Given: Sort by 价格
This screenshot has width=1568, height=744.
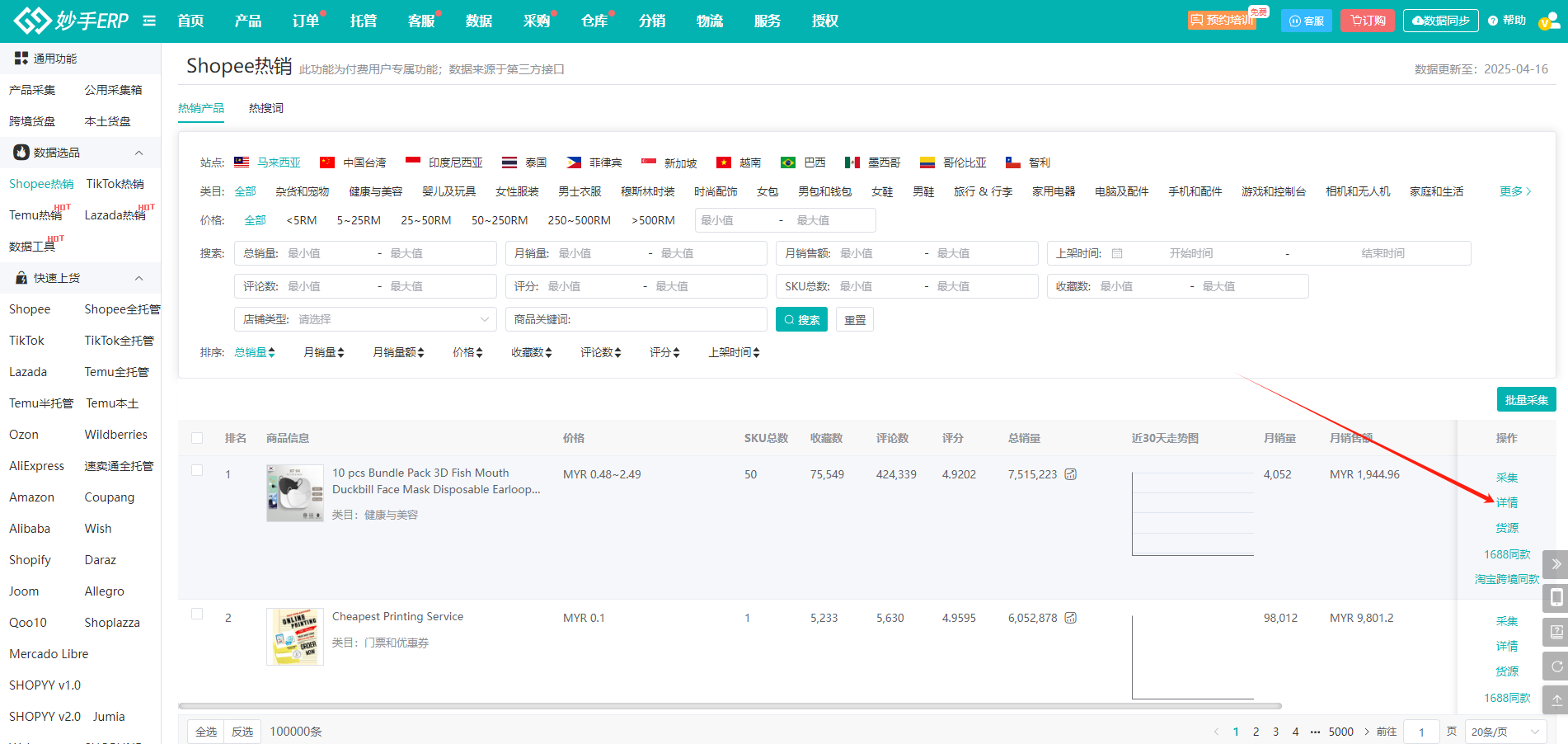Looking at the screenshot, I should [467, 352].
